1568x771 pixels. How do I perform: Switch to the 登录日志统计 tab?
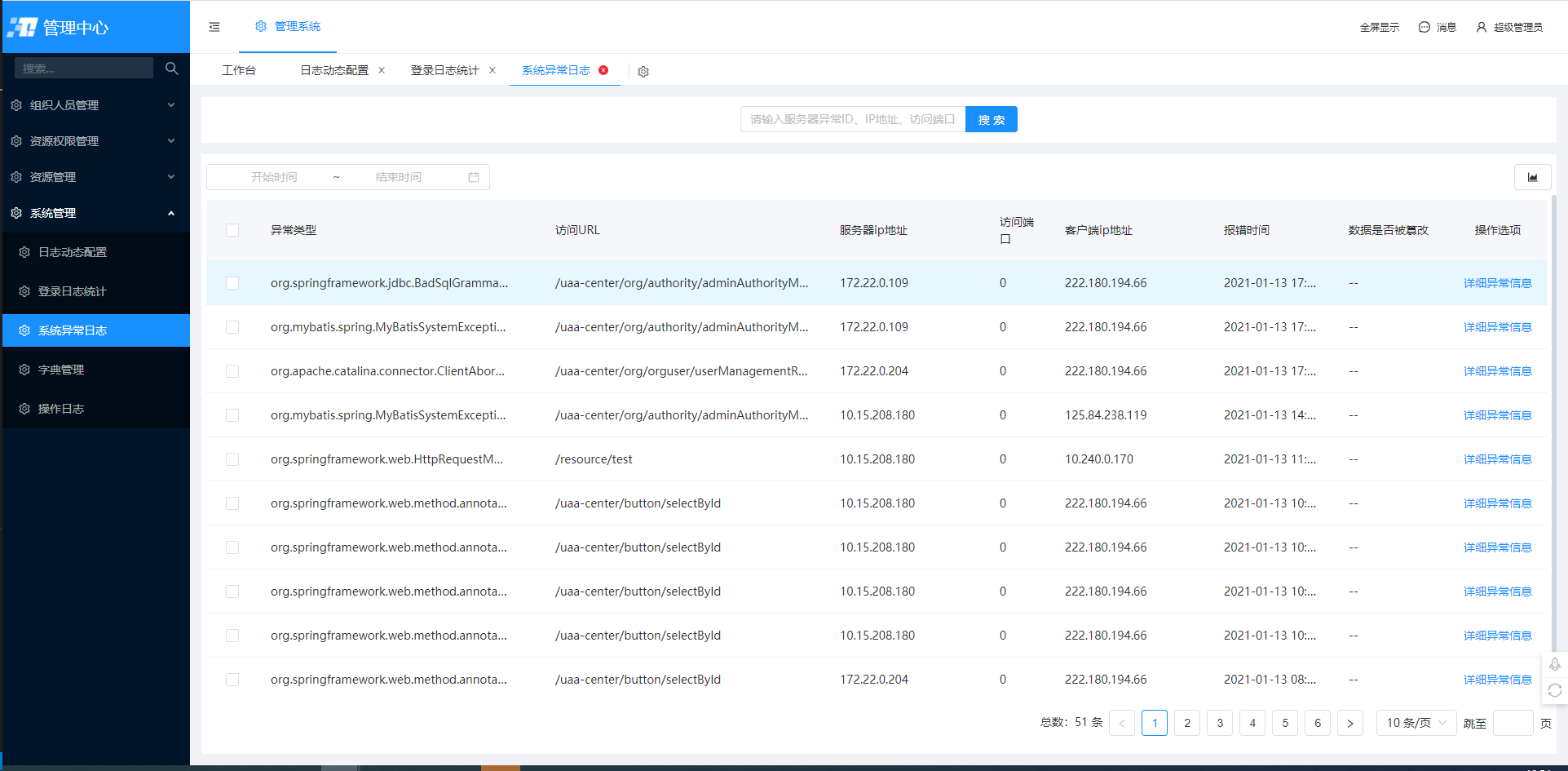pos(444,70)
